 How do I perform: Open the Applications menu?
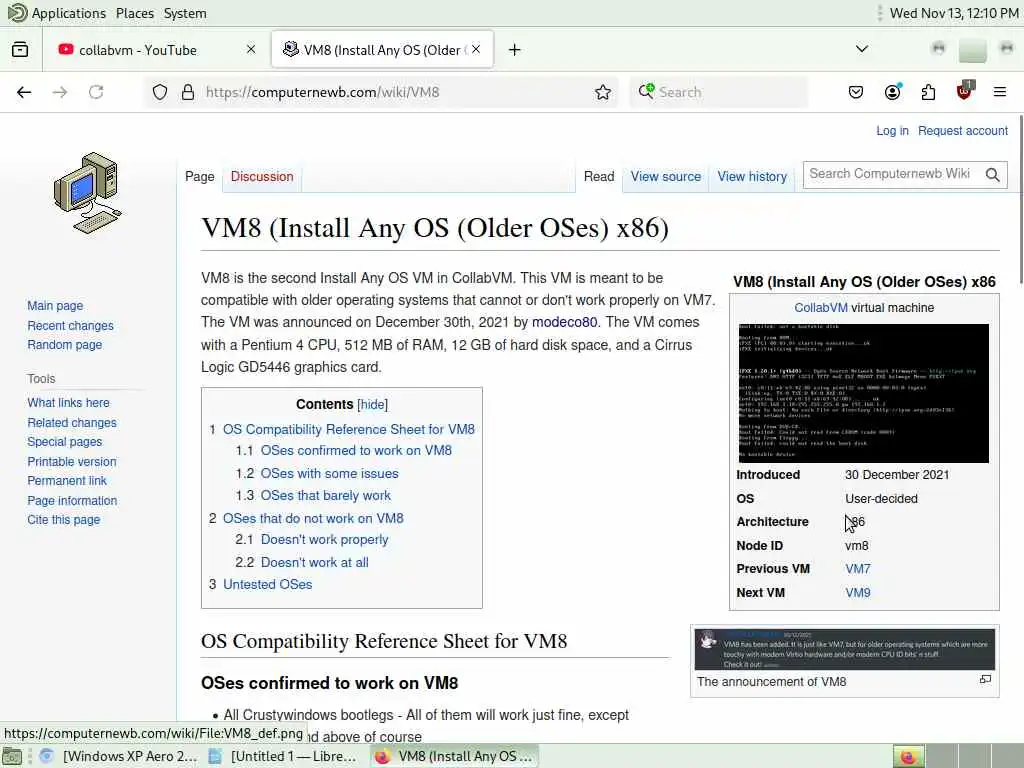click(x=69, y=13)
